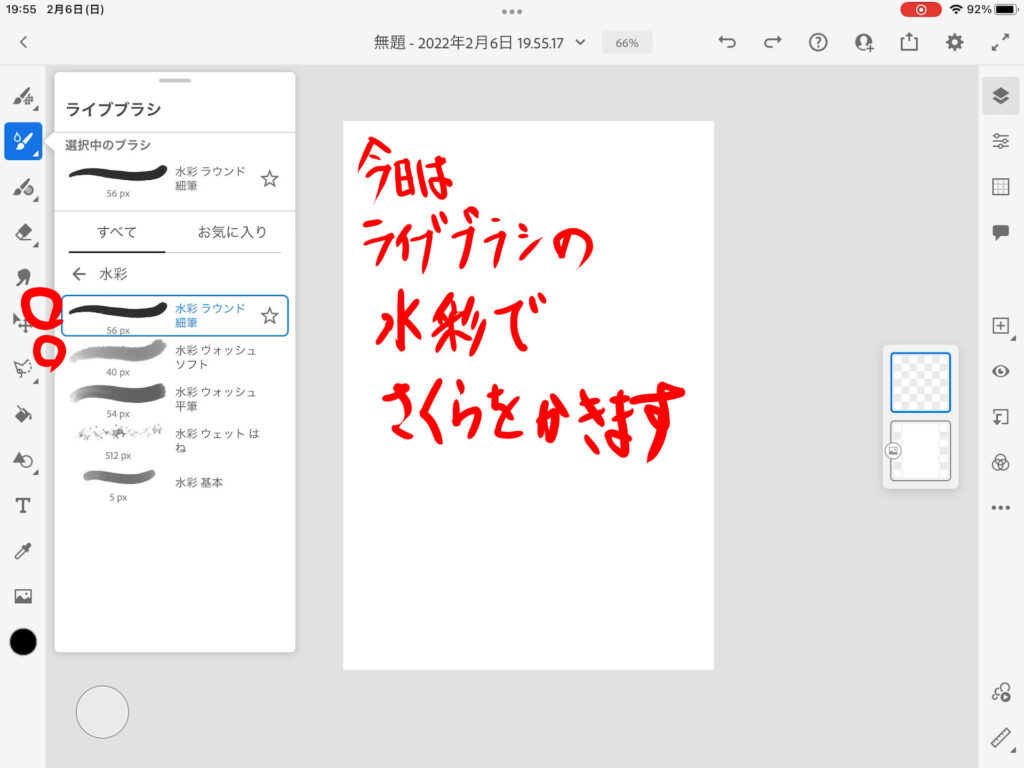Select the Smudge tool
Screen dimensions: 1024x768
tap(23, 277)
